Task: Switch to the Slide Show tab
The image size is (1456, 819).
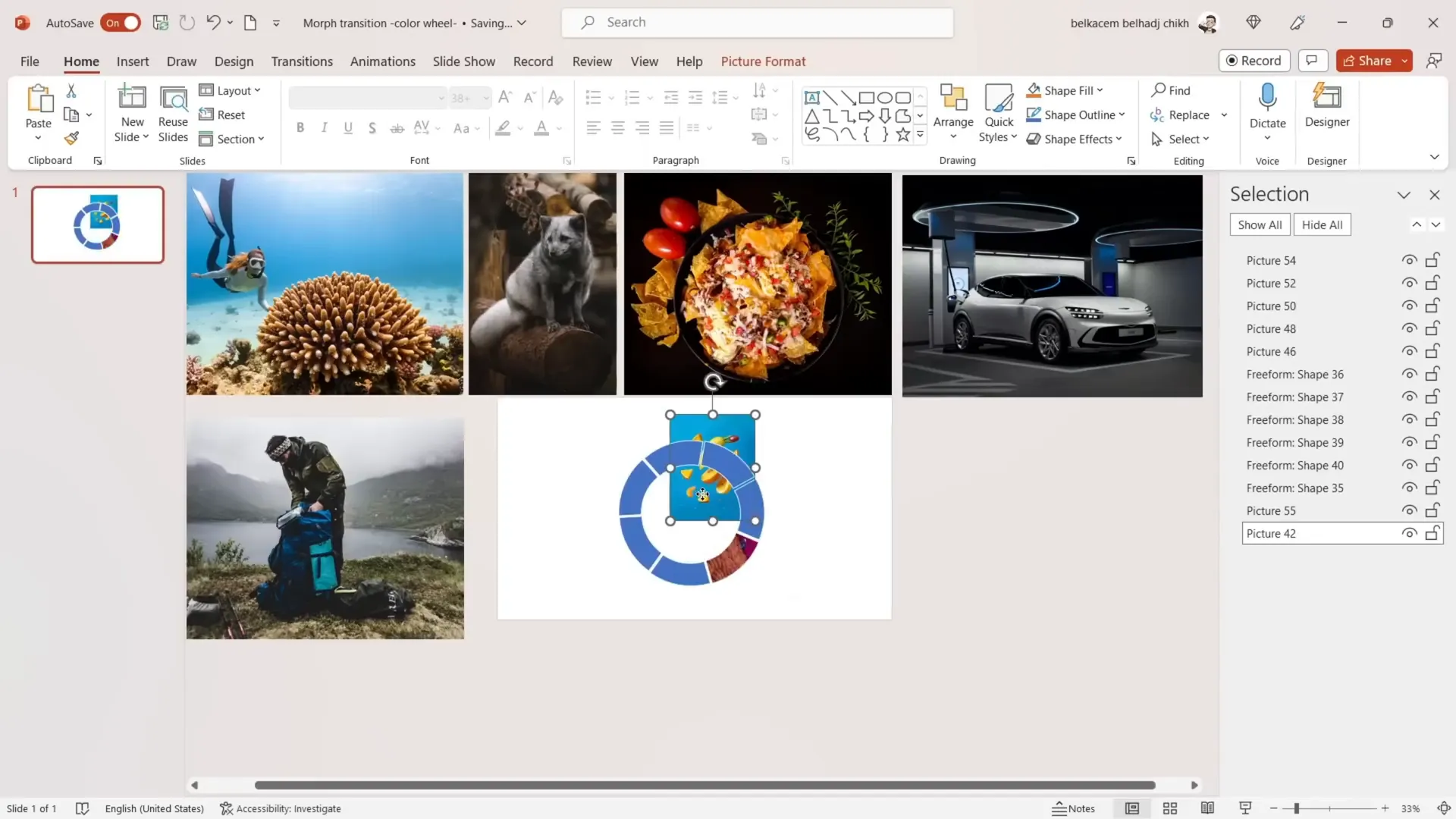Action: coord(463,61)
